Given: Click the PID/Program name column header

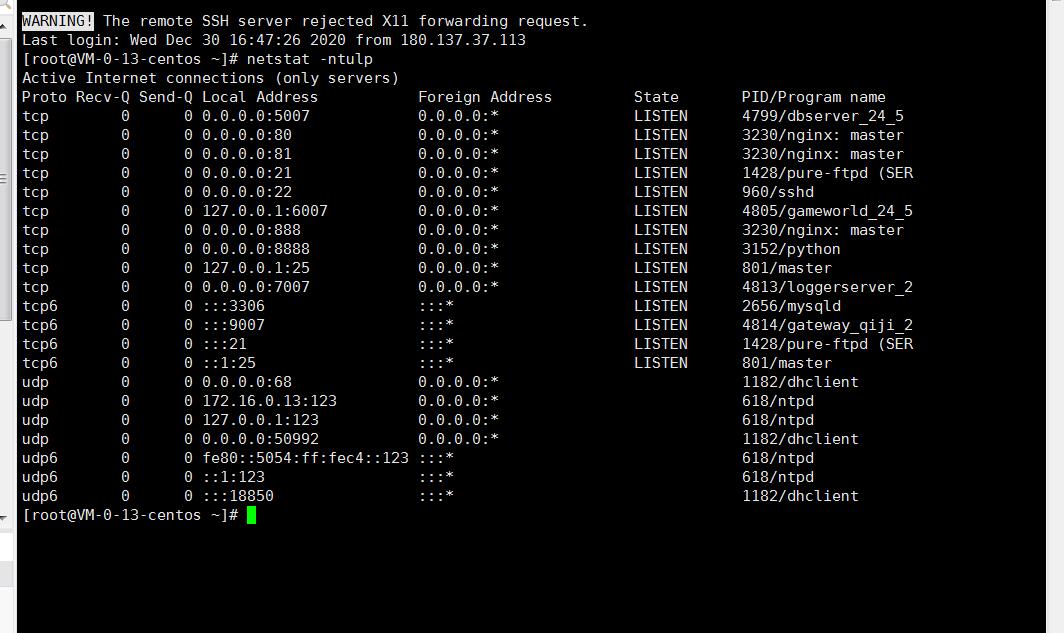Looking at the screenshot, I should point(813,97).
